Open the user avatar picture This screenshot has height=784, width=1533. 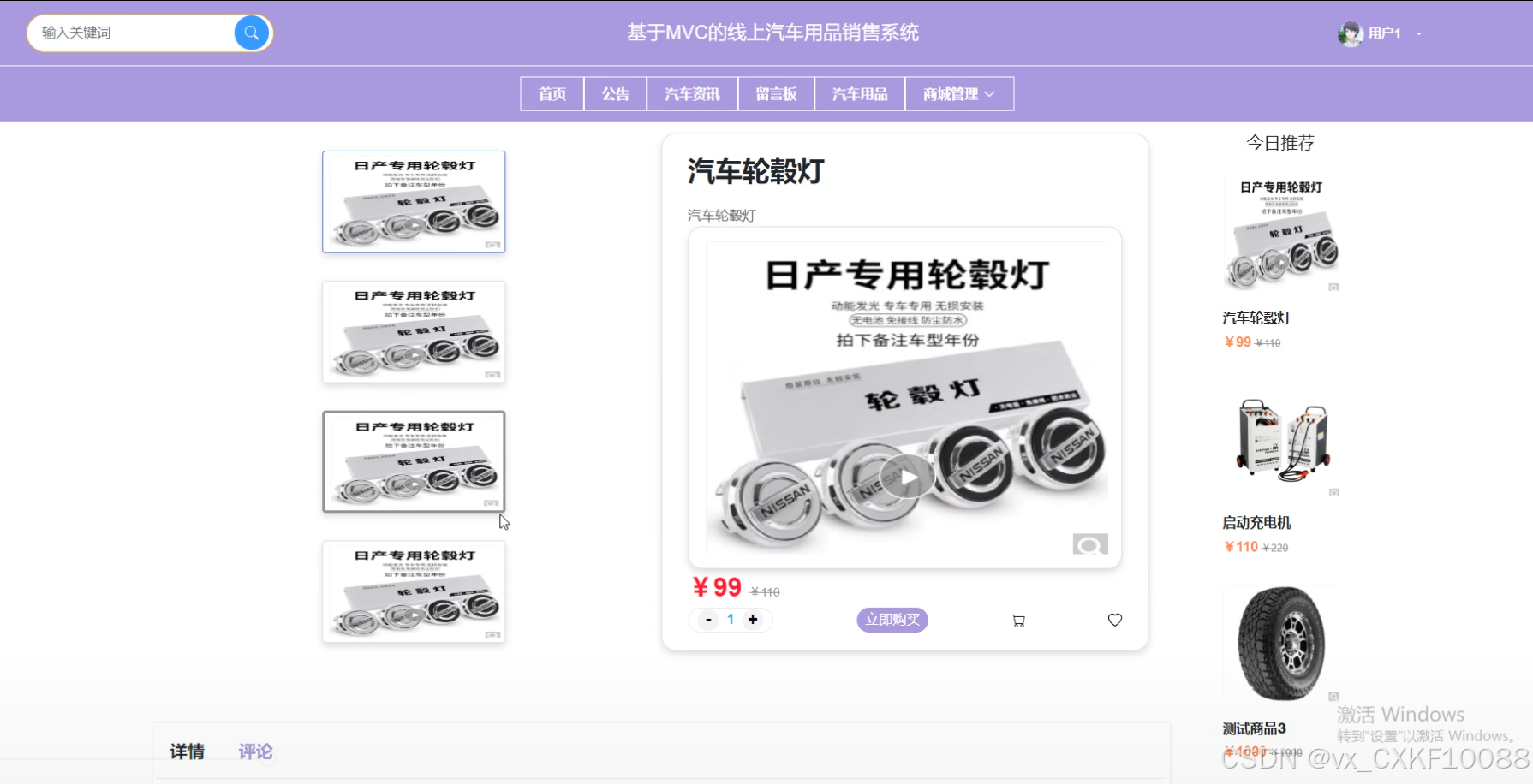tap(1350, 33)
